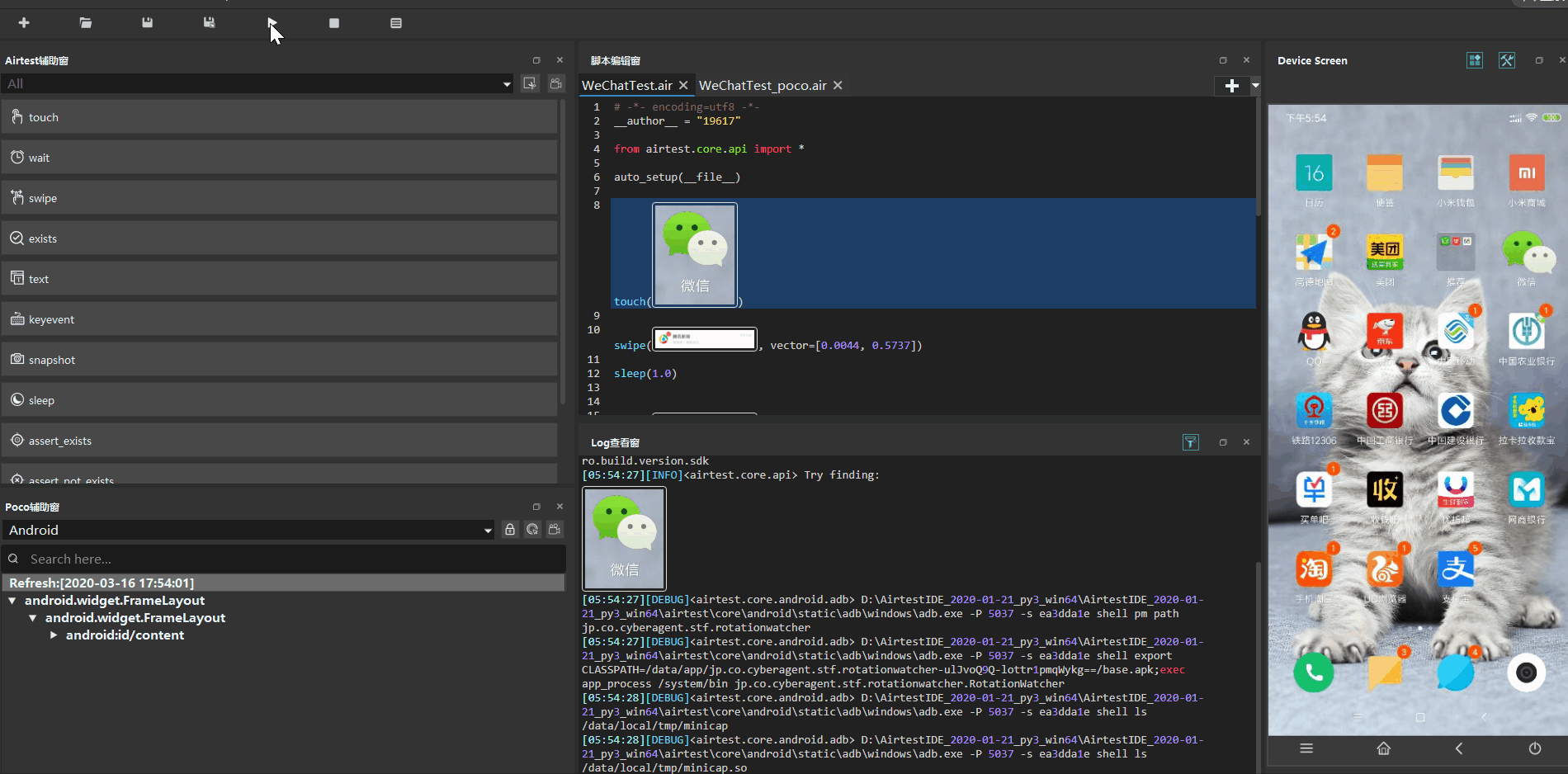1568x774 pixels.
Task: Select the exists command
Action: click(279, 238)
